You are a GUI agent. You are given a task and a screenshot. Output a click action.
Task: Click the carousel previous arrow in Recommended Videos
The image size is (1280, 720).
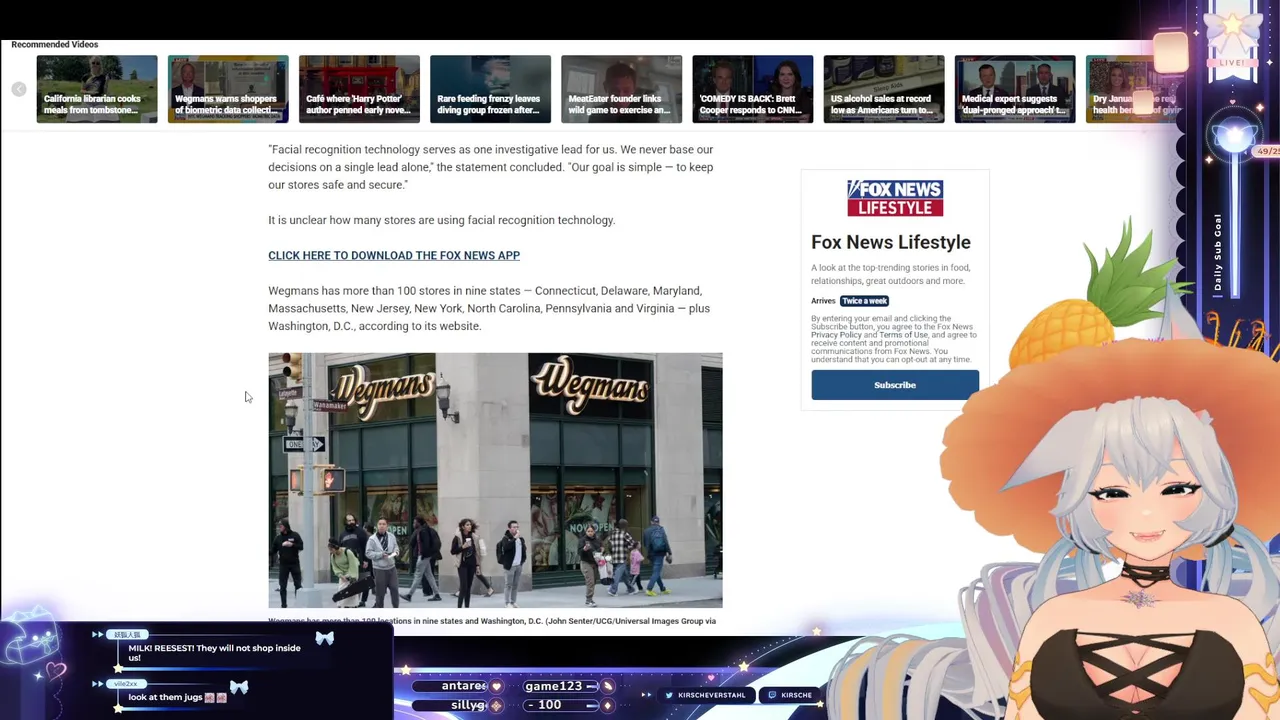point(18,89)
